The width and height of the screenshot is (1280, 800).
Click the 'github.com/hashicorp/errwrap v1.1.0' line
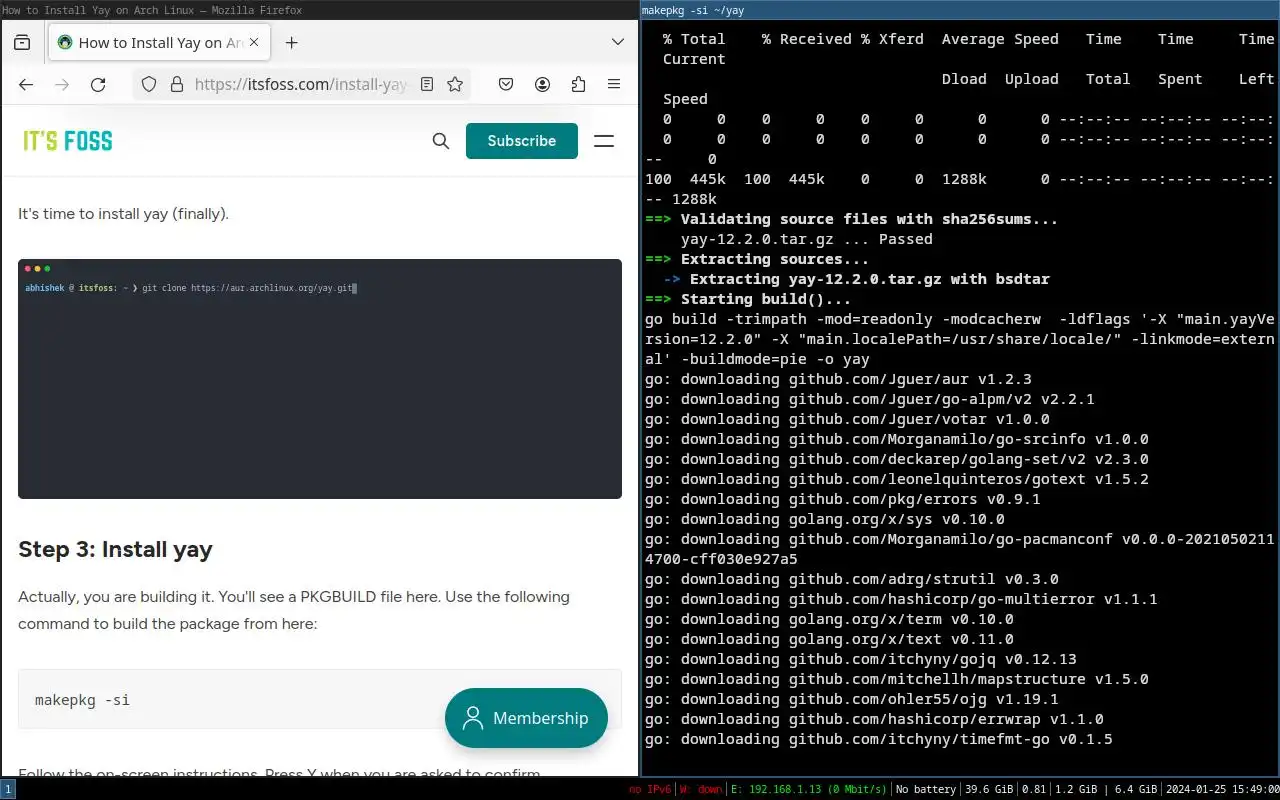pos(874,719)
